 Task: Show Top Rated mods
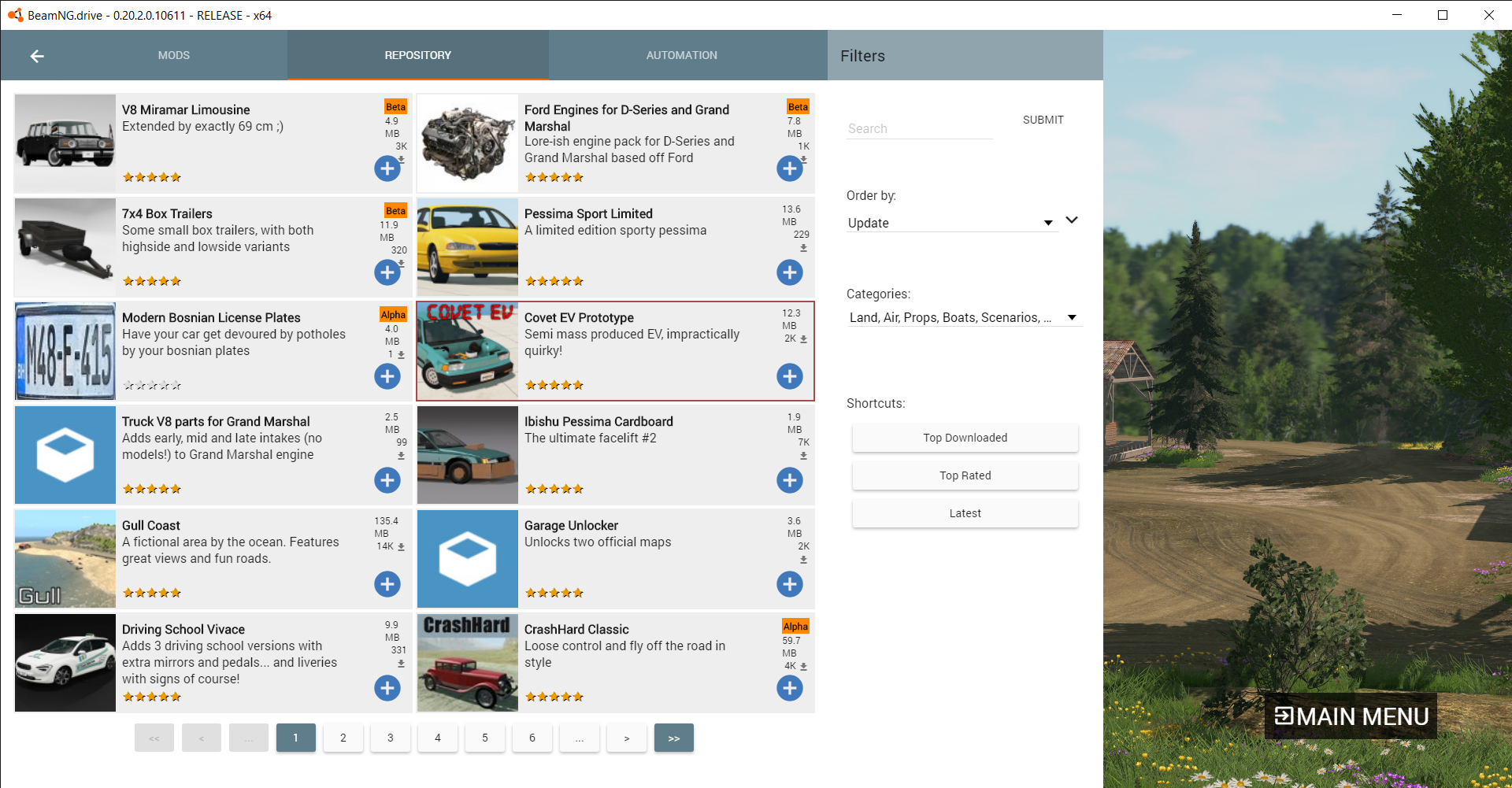click(965, 475)
